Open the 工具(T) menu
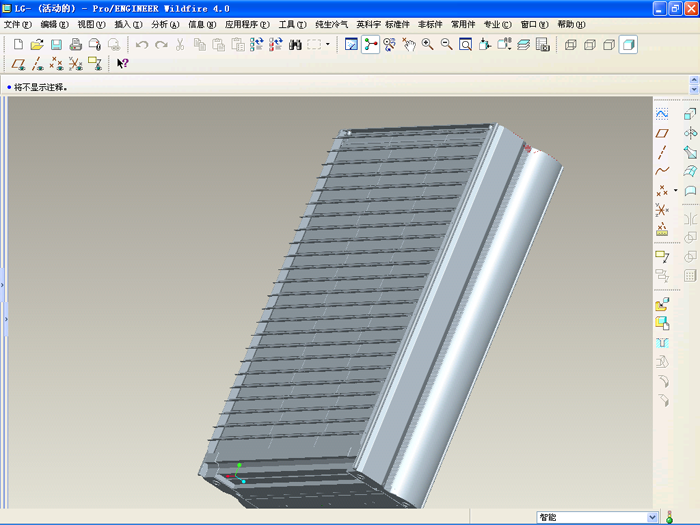Viewport: 700px width, 525px height. 292,24
